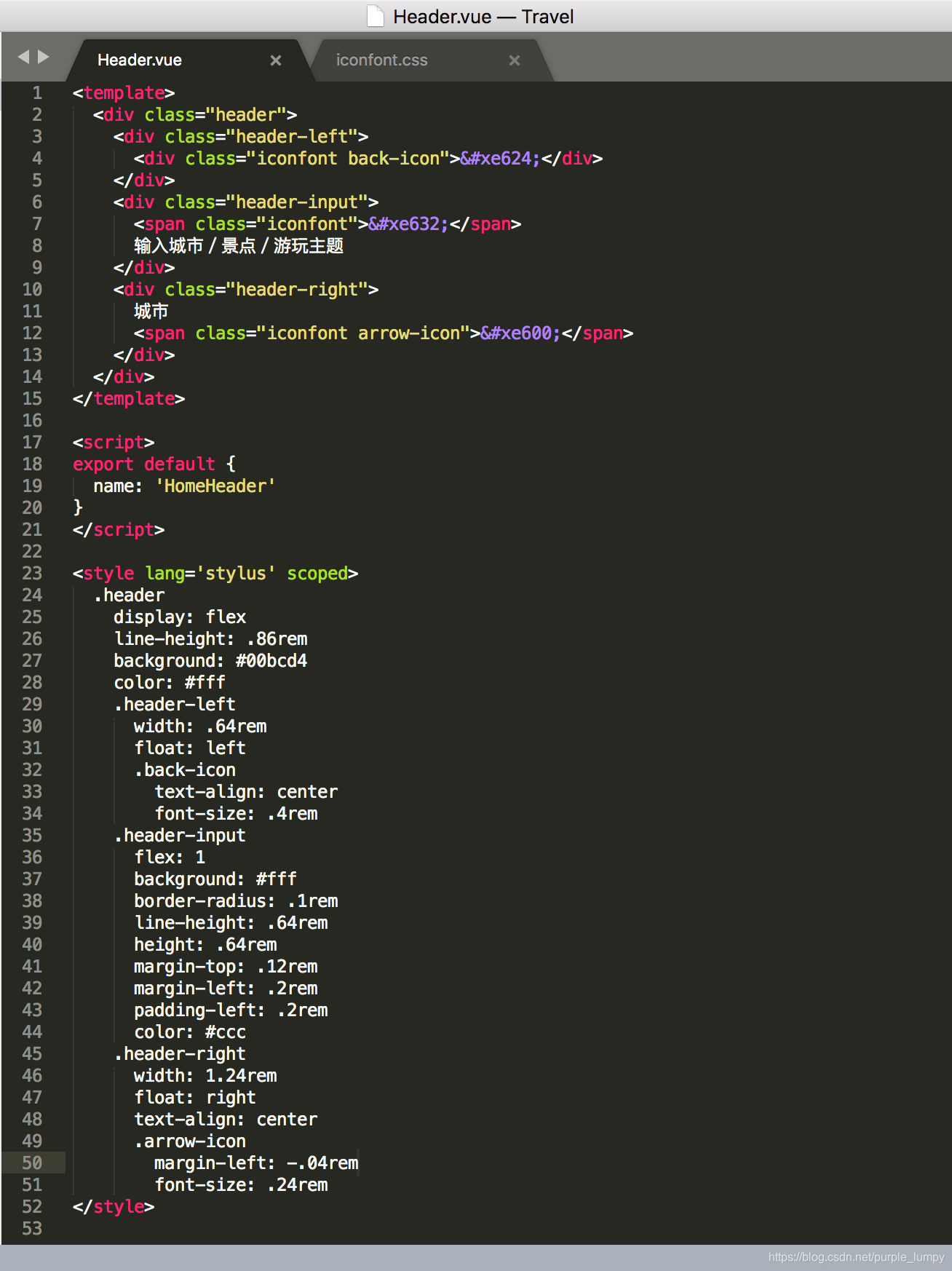The height and width of the screenshot is (1271, 952).
Task: Click the .arrow-icon selector on line 49
Action: 190,1141
